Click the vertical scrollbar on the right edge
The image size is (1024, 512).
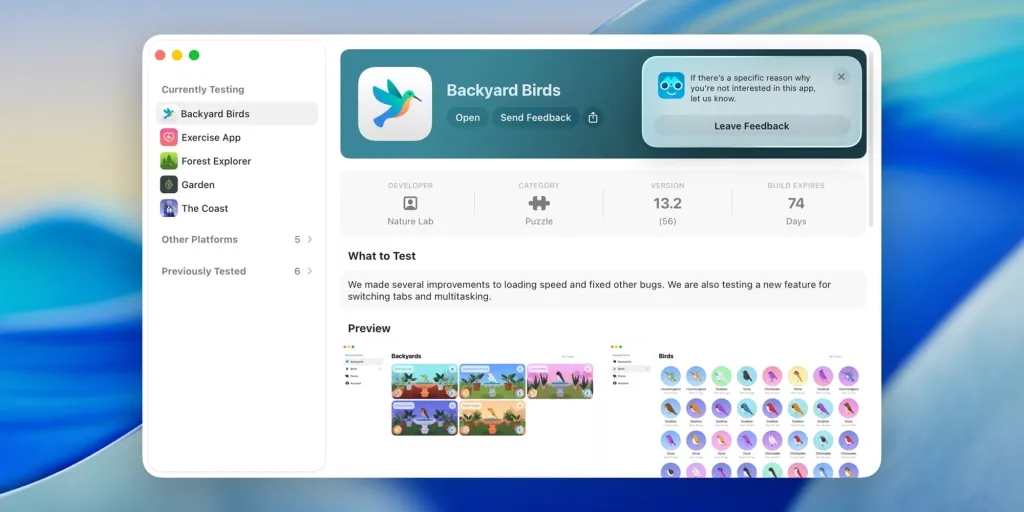click(x=871, y=140)
